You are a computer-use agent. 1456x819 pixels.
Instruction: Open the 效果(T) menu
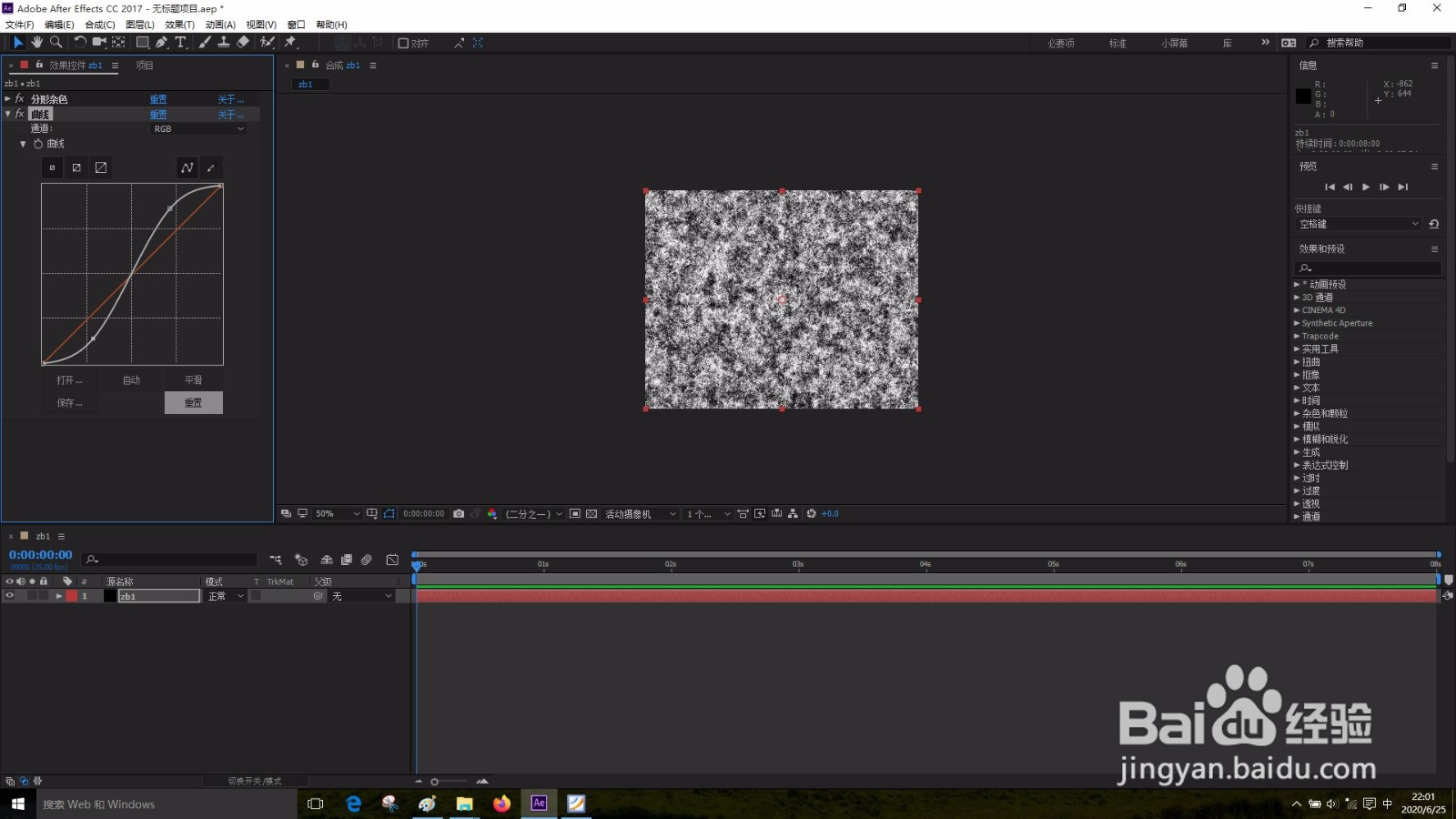point(179,25)
